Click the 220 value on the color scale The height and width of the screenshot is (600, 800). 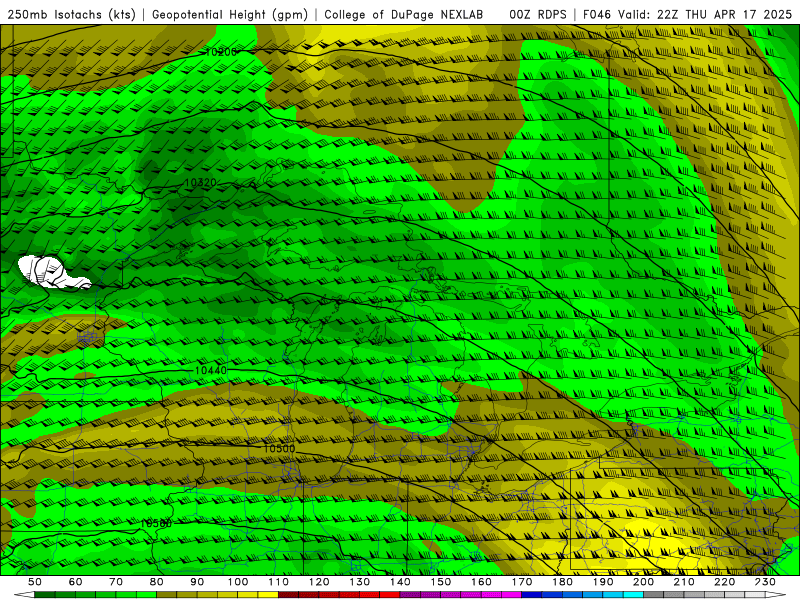(724, 582)
